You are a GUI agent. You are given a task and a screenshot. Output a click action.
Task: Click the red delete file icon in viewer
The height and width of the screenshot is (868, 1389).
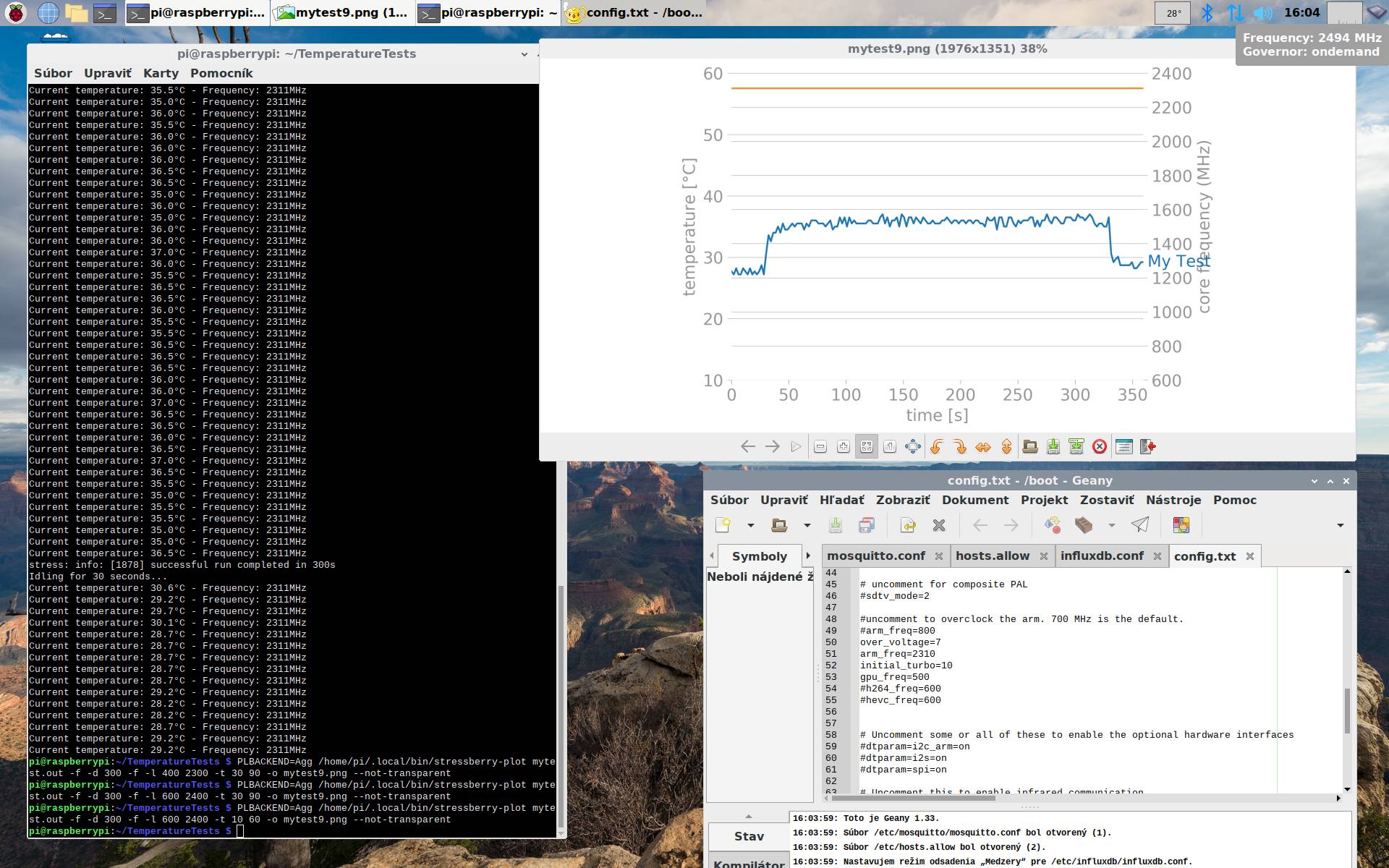tap(1100, 447)
